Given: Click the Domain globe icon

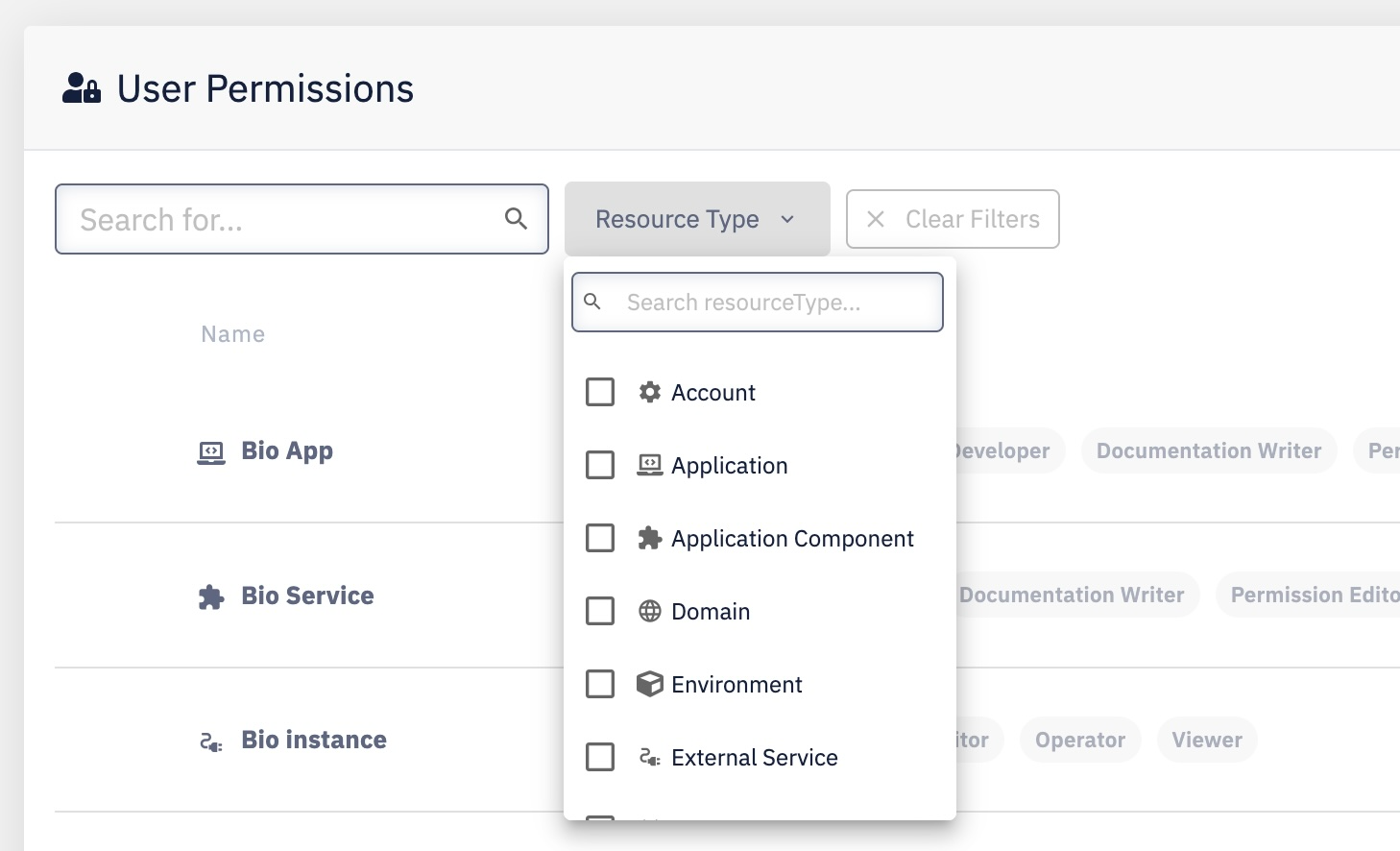Looking at the screenshot, I should click(650, 611).
